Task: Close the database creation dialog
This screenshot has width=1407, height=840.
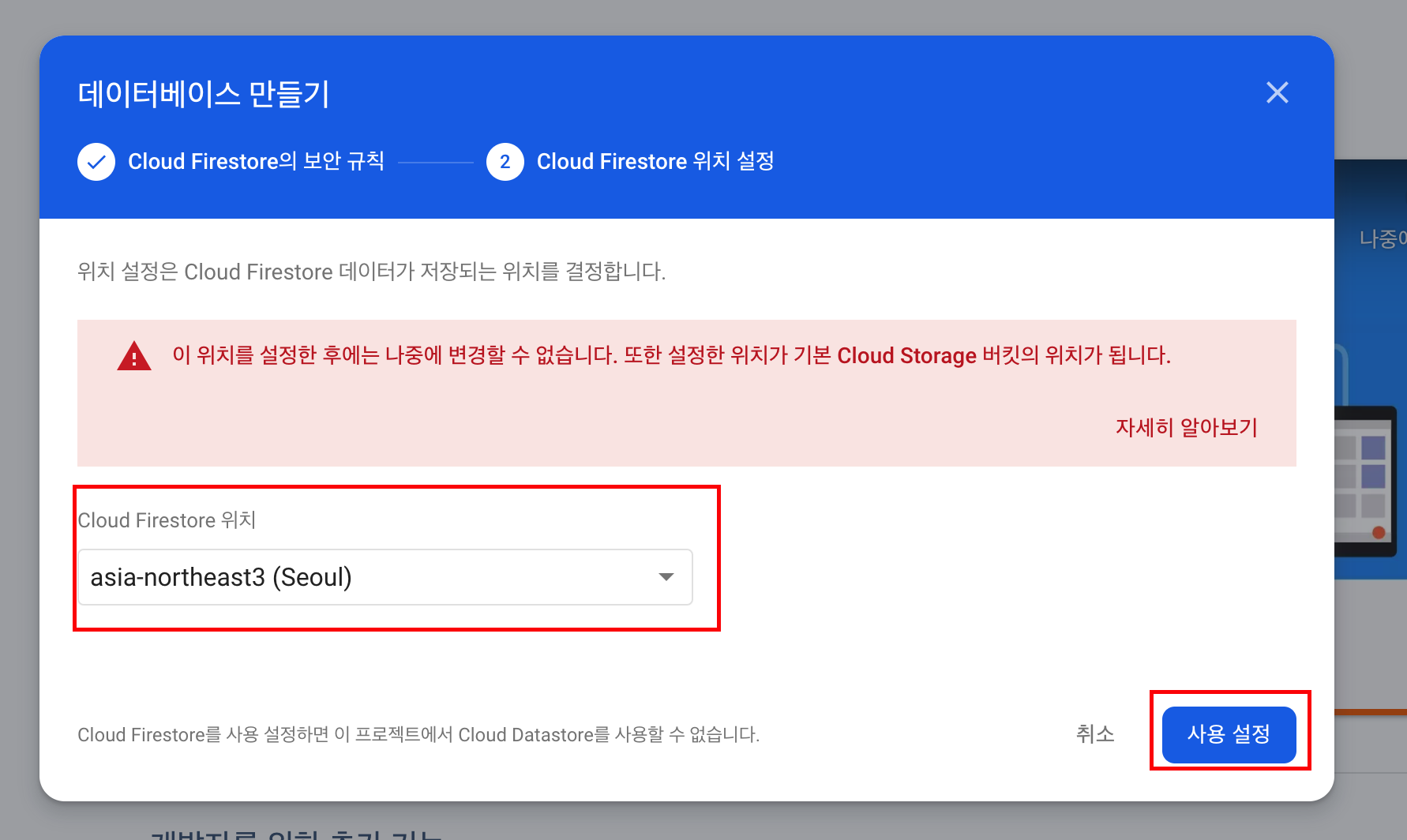Action: point(1277,93)
